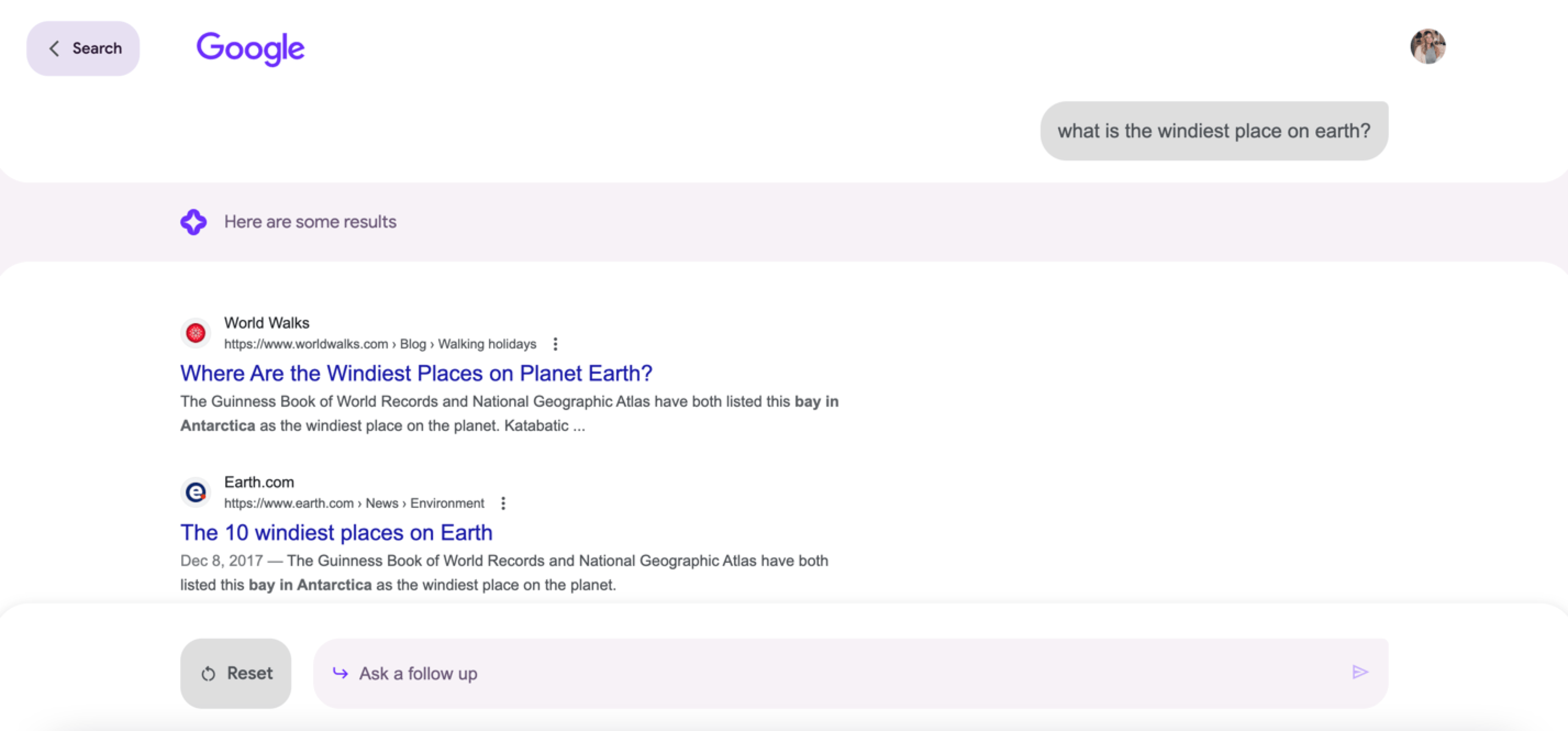Click the World Walks site favicon

(196, 333)
